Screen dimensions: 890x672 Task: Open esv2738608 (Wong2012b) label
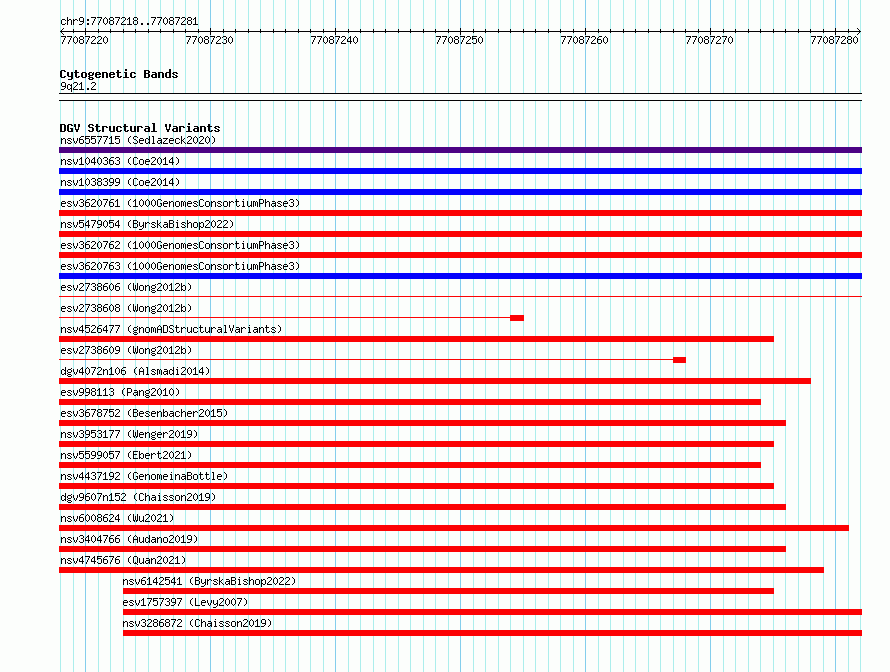point(126,308)
